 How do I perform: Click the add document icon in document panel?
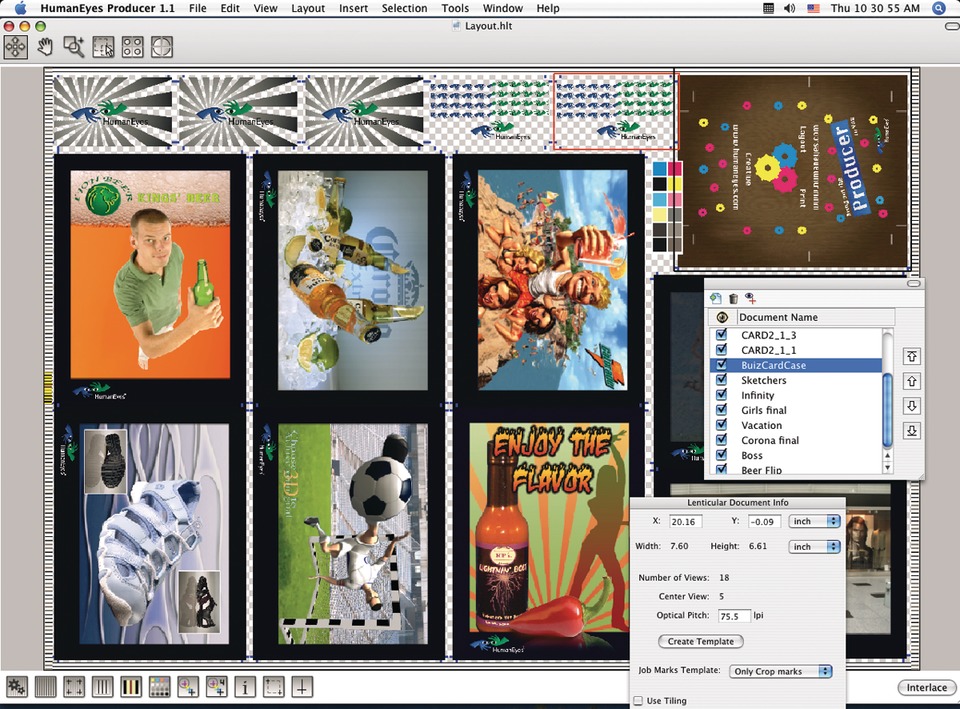point(716,298)
